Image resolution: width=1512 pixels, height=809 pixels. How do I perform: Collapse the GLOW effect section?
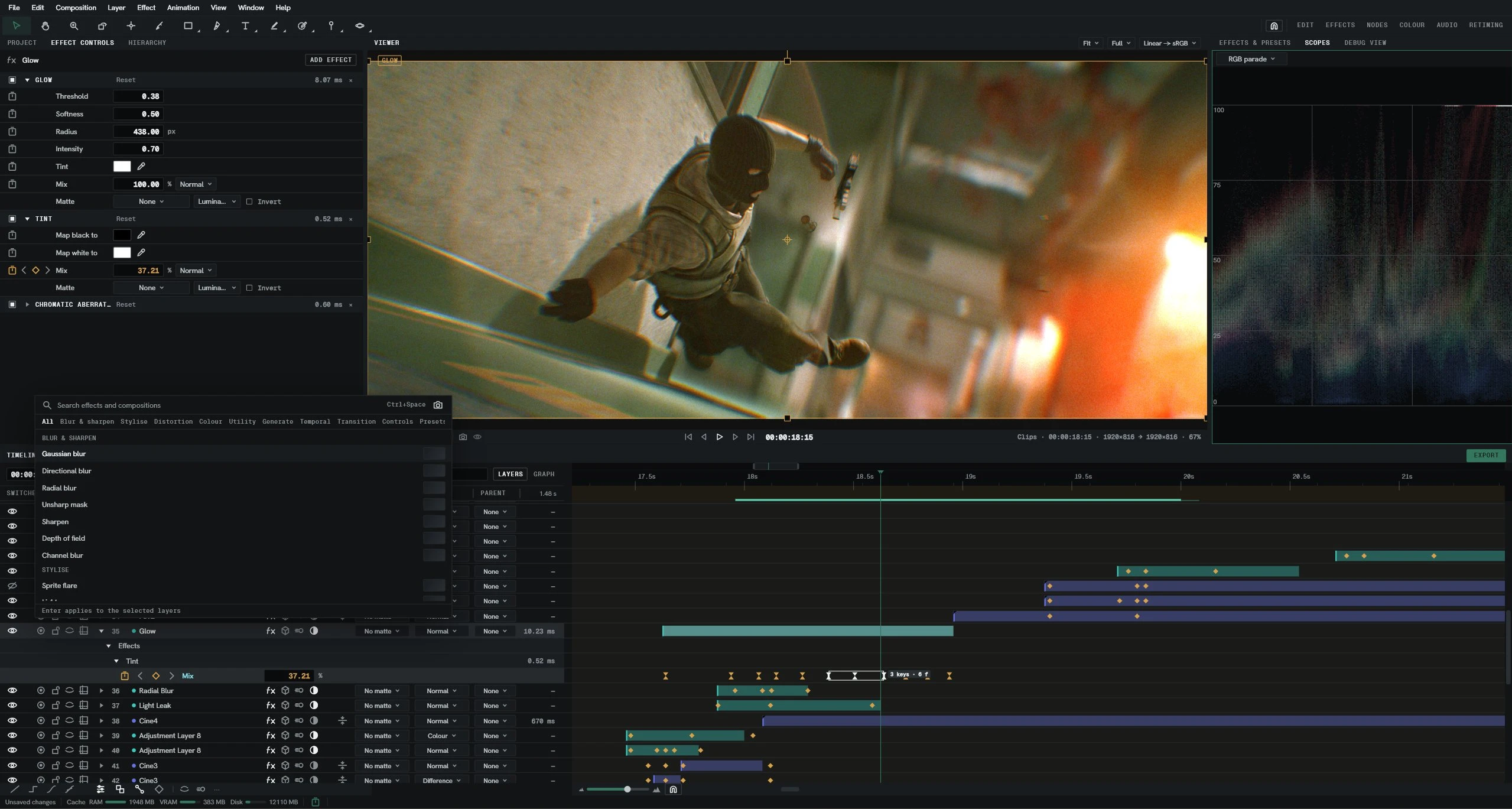(x=27, y=80)
